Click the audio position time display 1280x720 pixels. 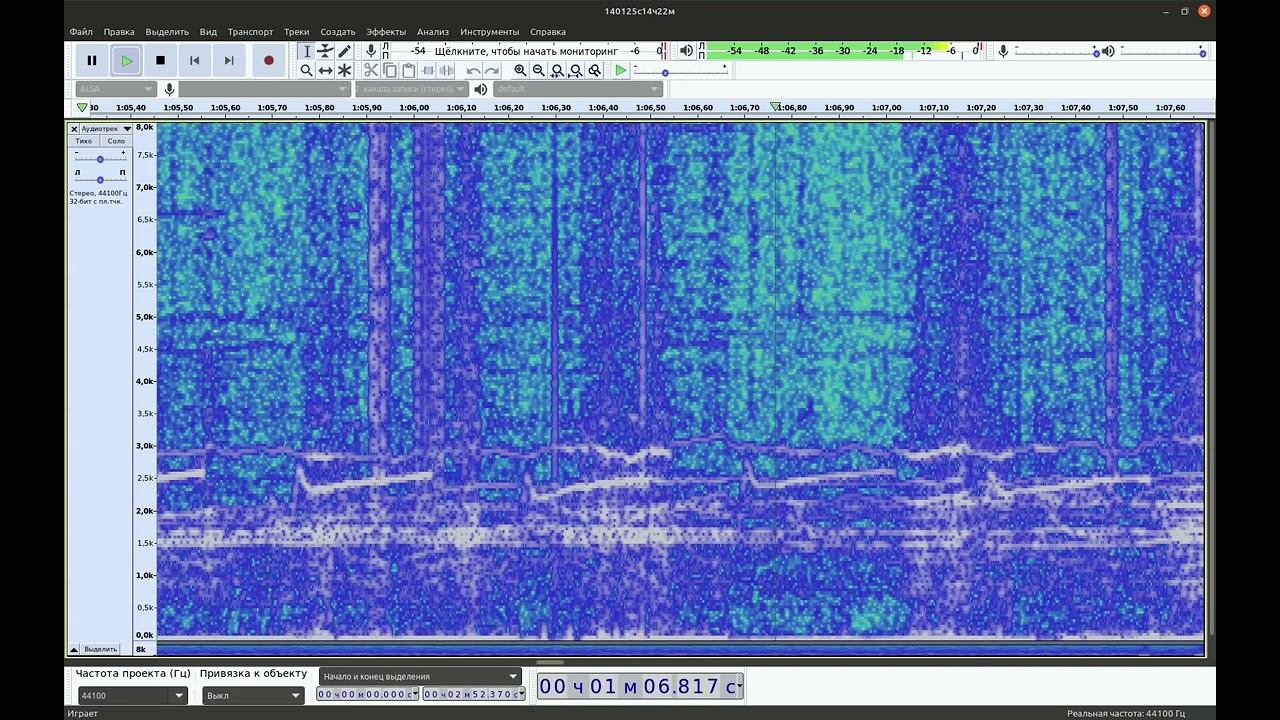[640, 686]
